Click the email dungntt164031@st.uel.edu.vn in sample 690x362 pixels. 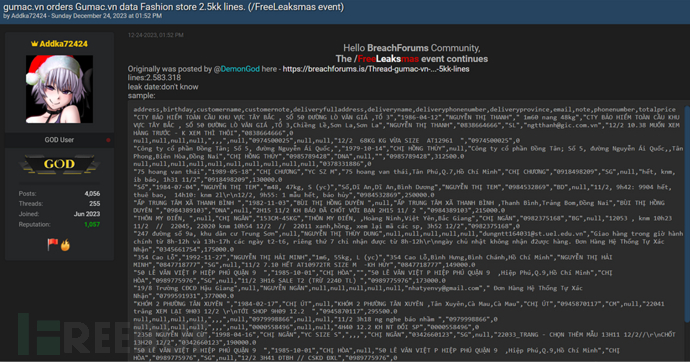[533, 234]
